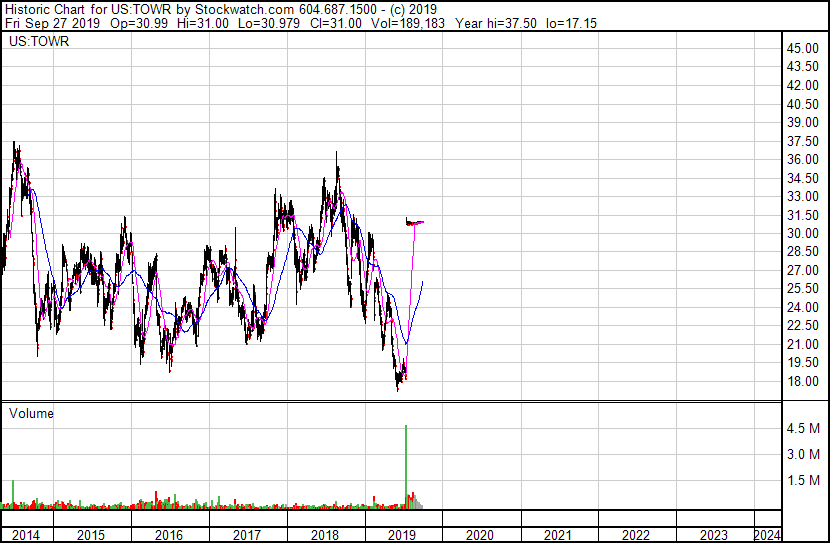Image resolution: width=830 pixels, height=543 pixels.
Task: Click the 45.00 price axis label
Action: point(803,49)
